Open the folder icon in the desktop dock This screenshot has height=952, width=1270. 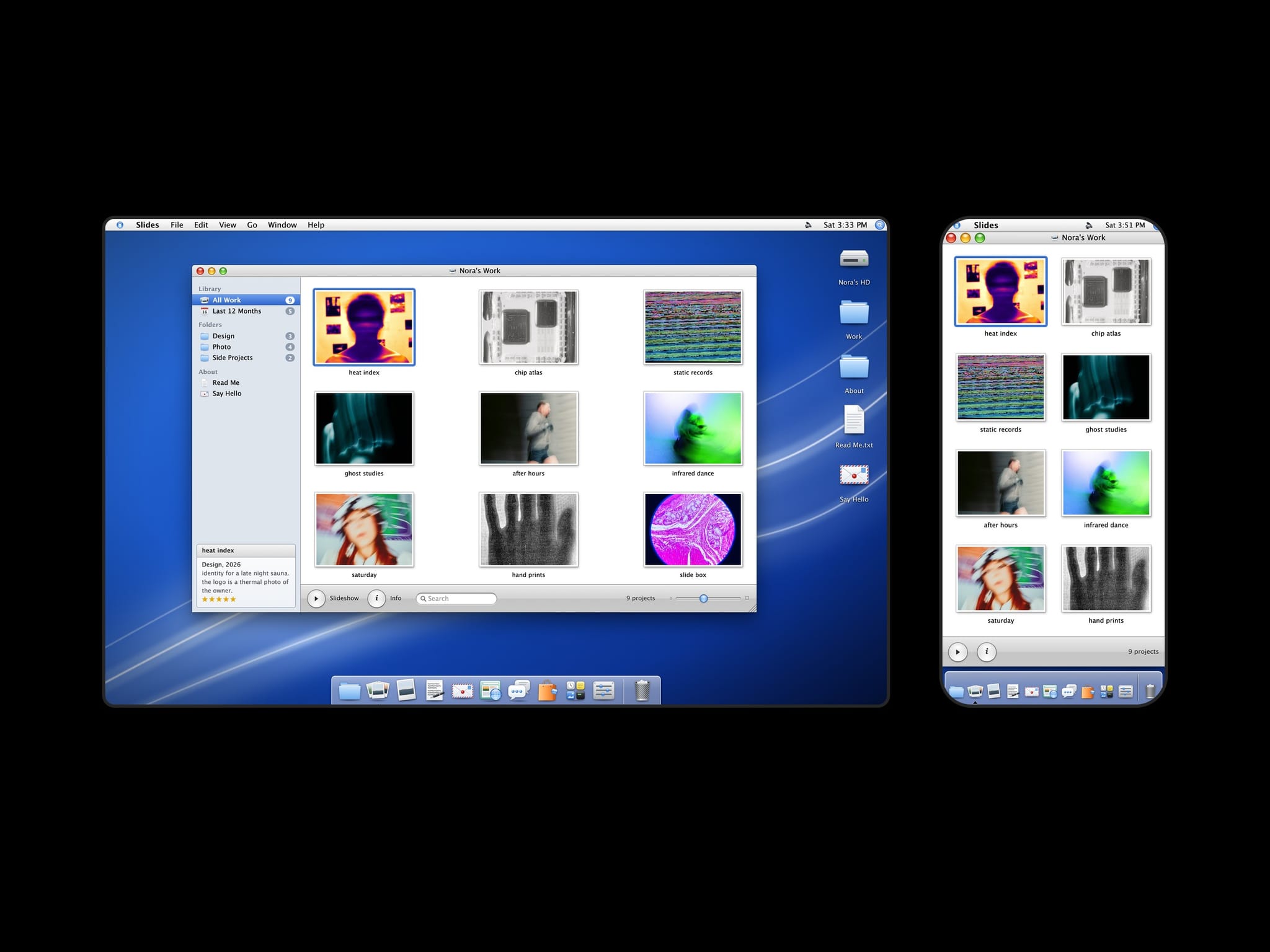coord(350,690)
